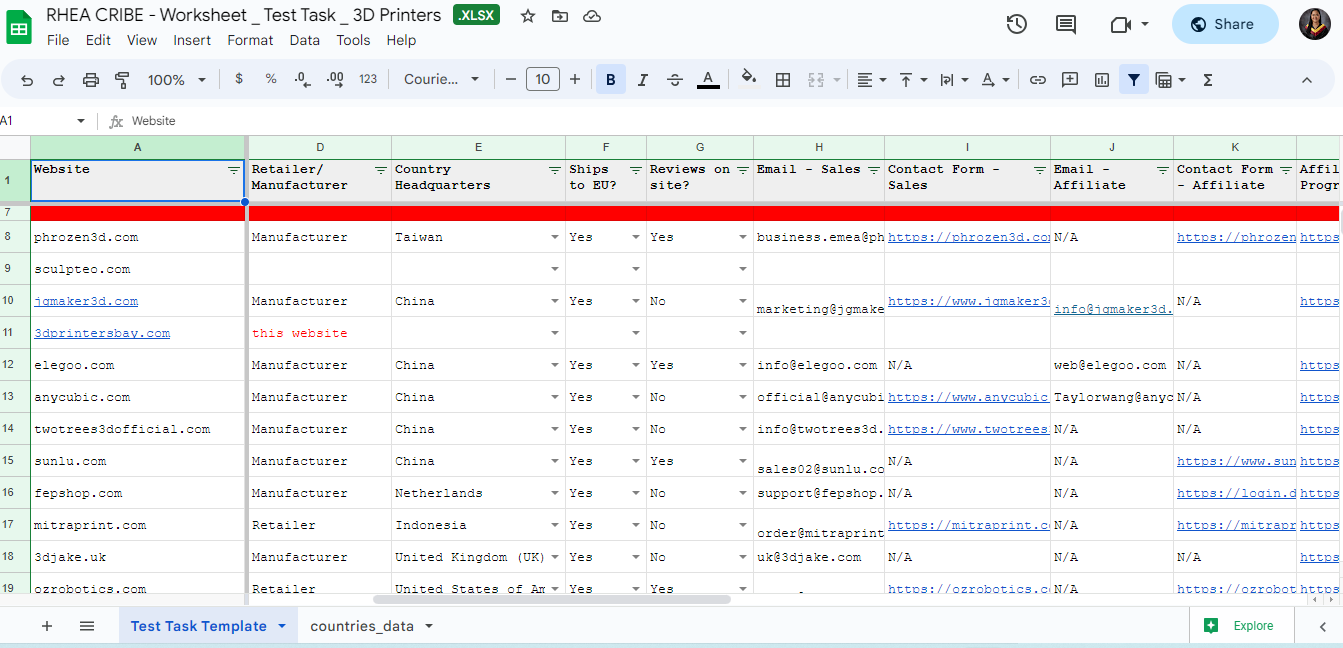1343x648 pixels.
Task: Open Website column filter menu
Action: click(x=235, y=171)
